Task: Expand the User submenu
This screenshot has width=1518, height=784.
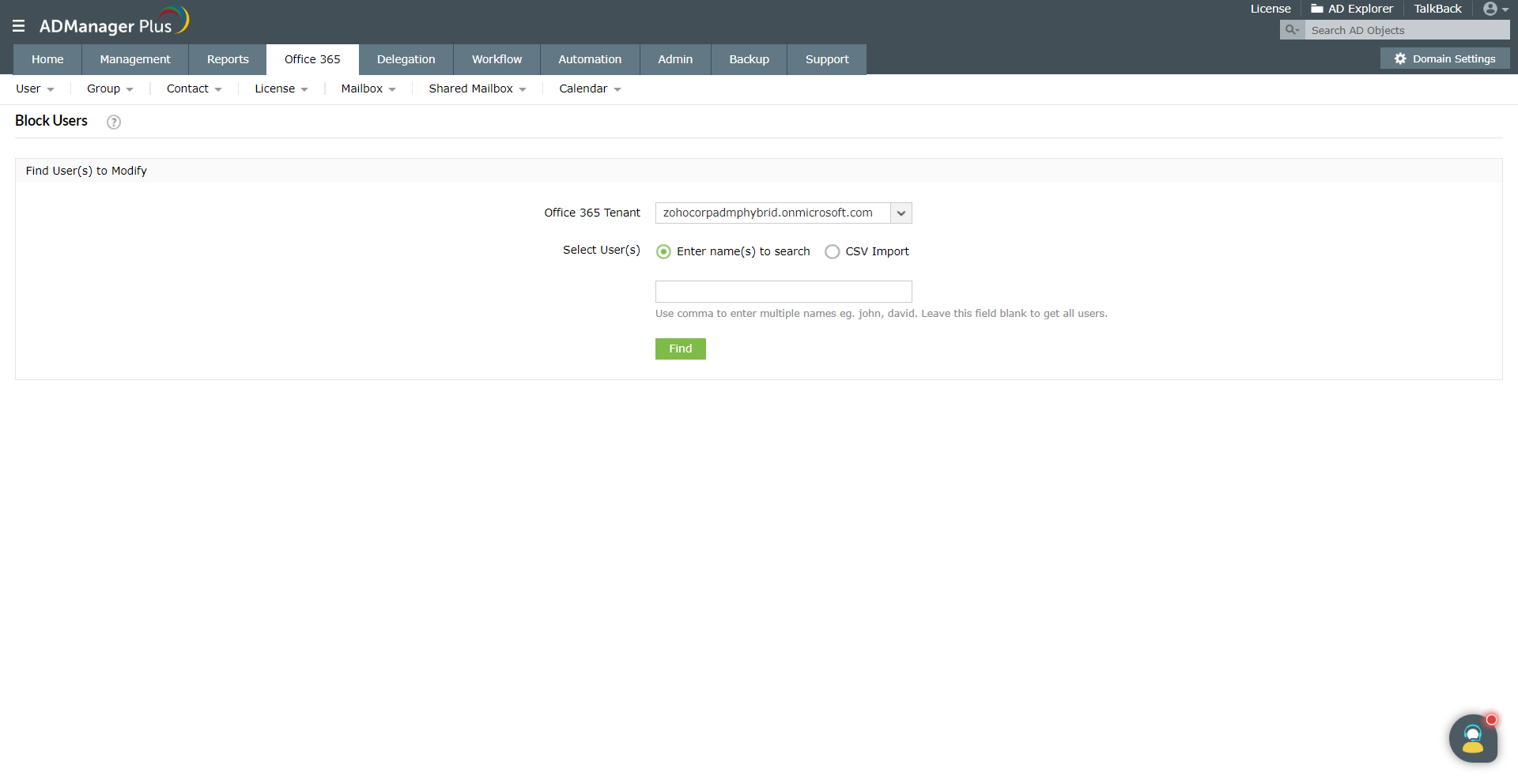Action: (x=35, y=89)
